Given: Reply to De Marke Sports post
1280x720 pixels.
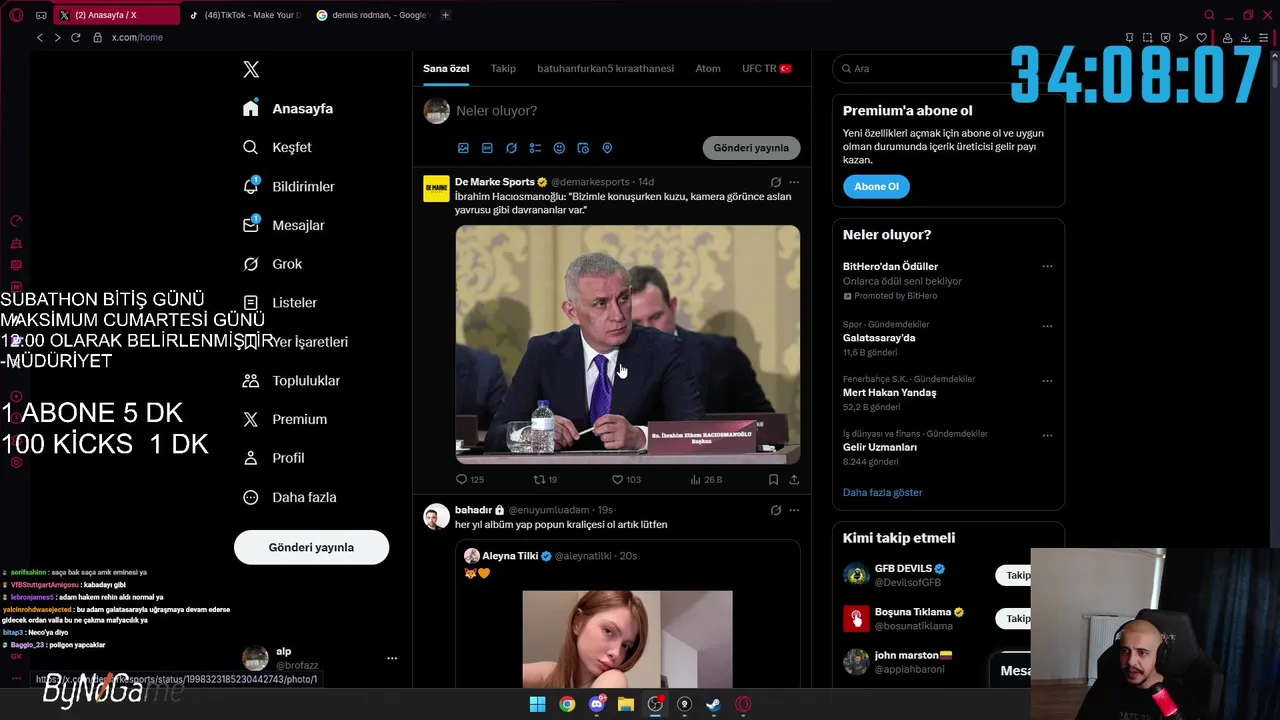Looking at the screenshot, I should pyautogui.click(x=470, y=480).
